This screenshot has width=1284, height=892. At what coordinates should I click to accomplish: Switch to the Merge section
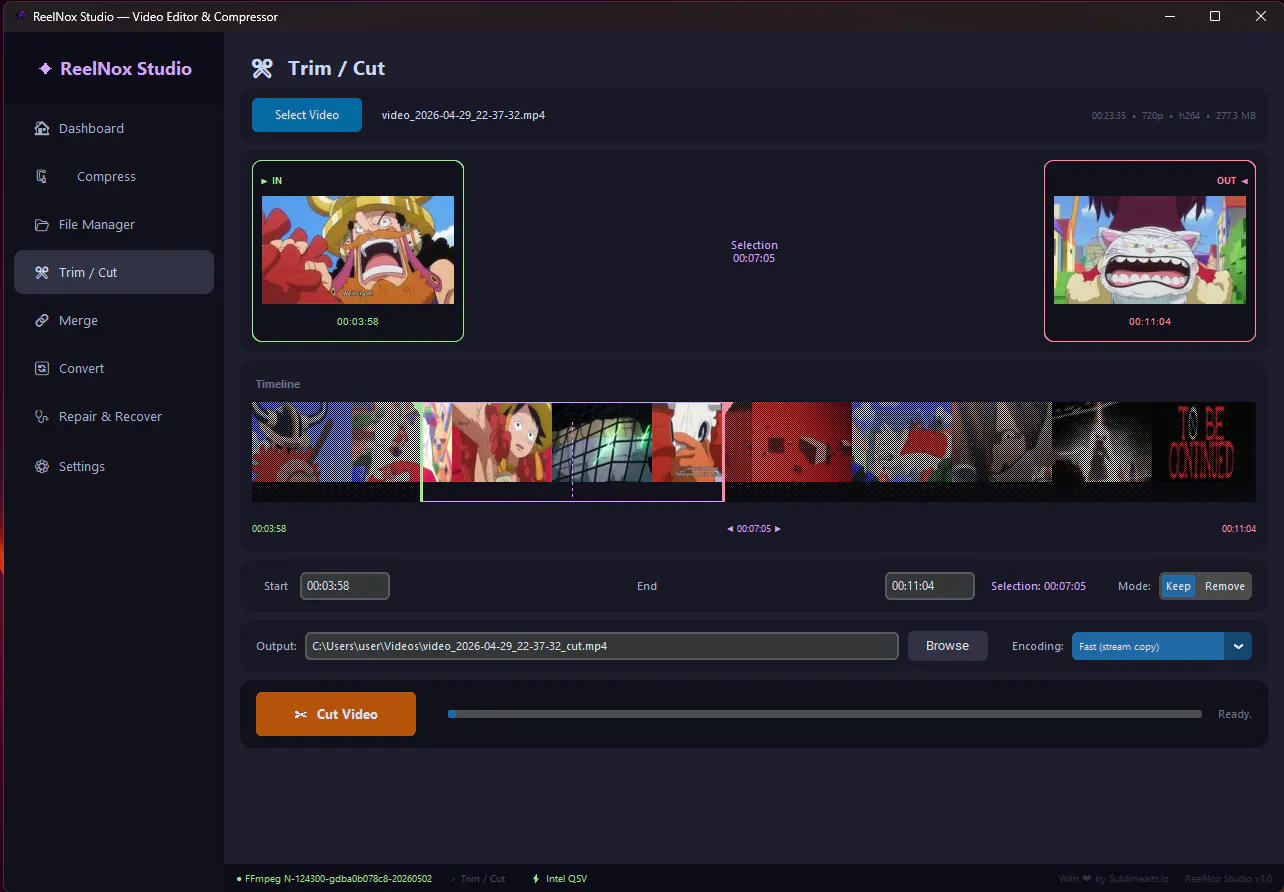[x=114, y=320]
